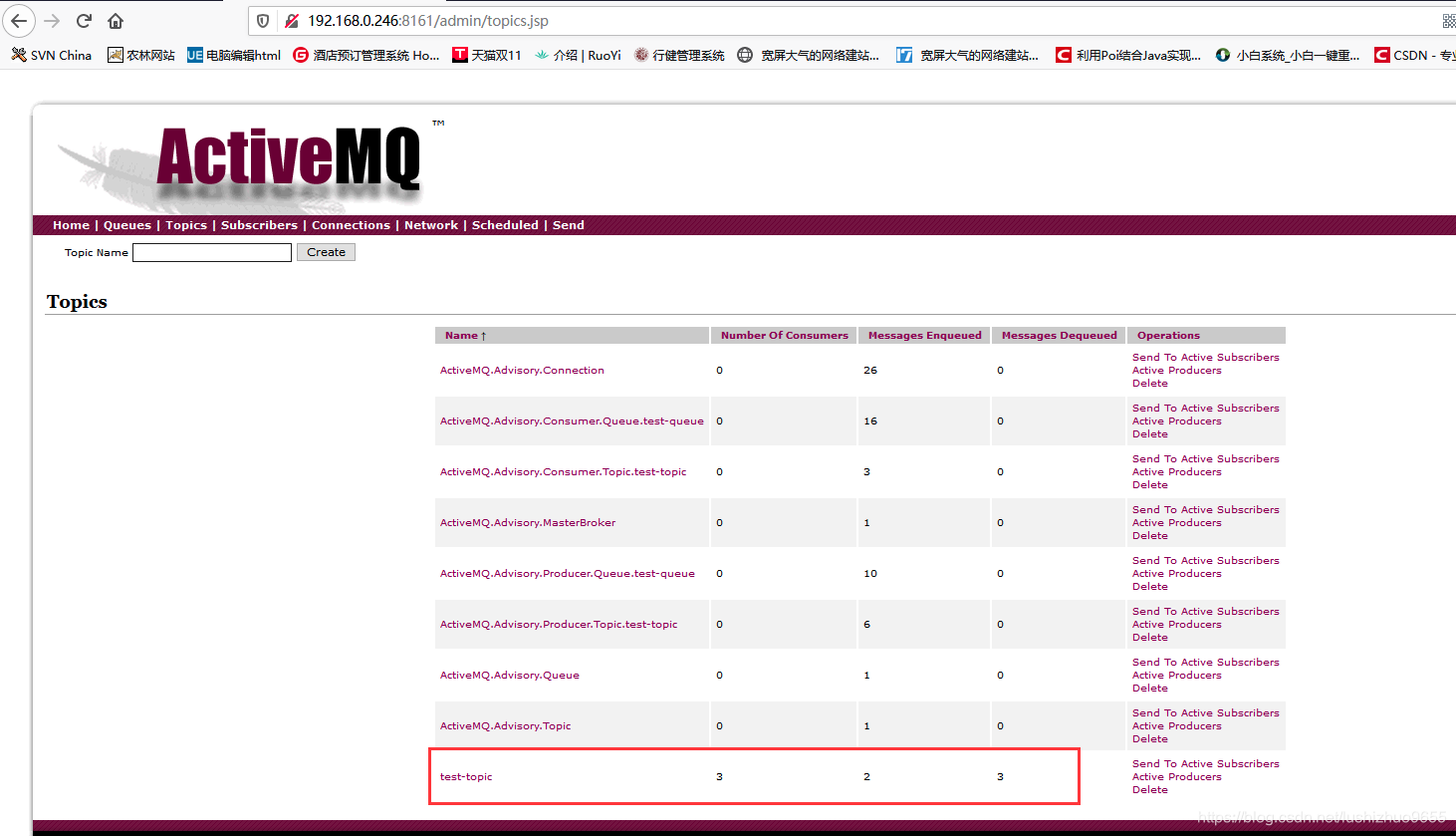Focus the Topic Name input field
The height and width of the screenshot is (836, 1456).
[212, 252]
